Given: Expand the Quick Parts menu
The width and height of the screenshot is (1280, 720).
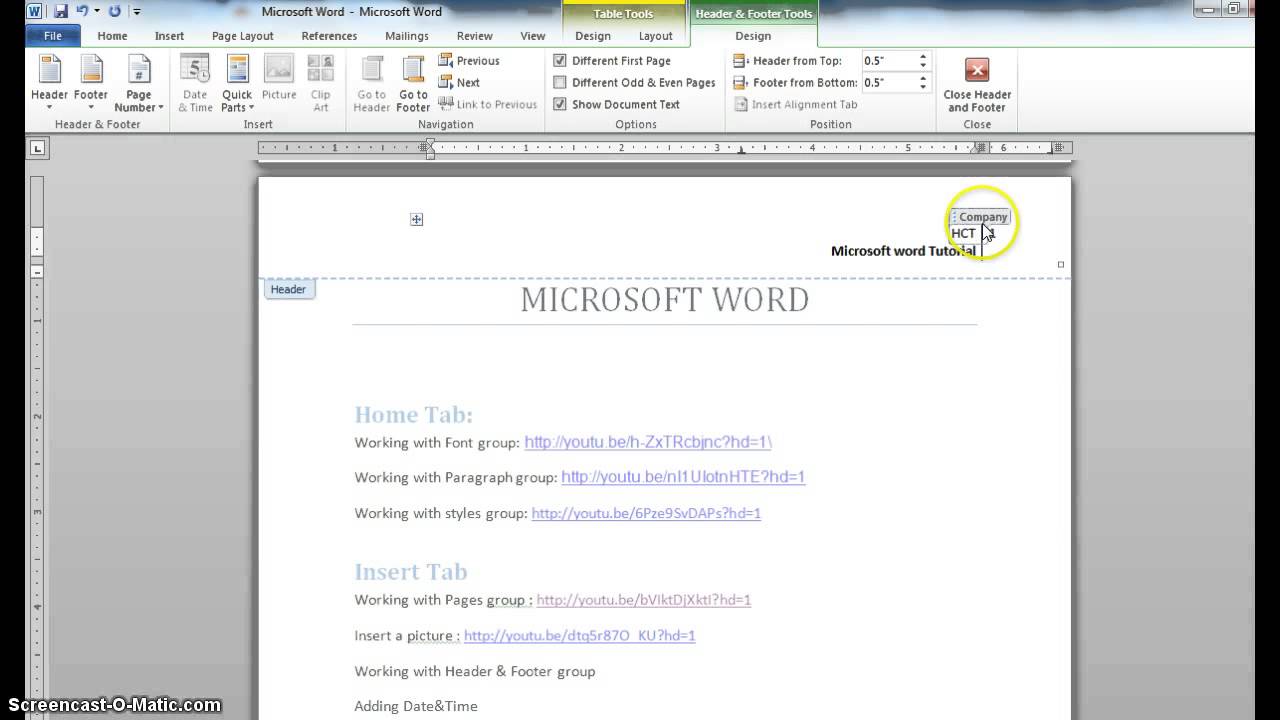Looking at the screenshot, I should (x=237, y=84).
